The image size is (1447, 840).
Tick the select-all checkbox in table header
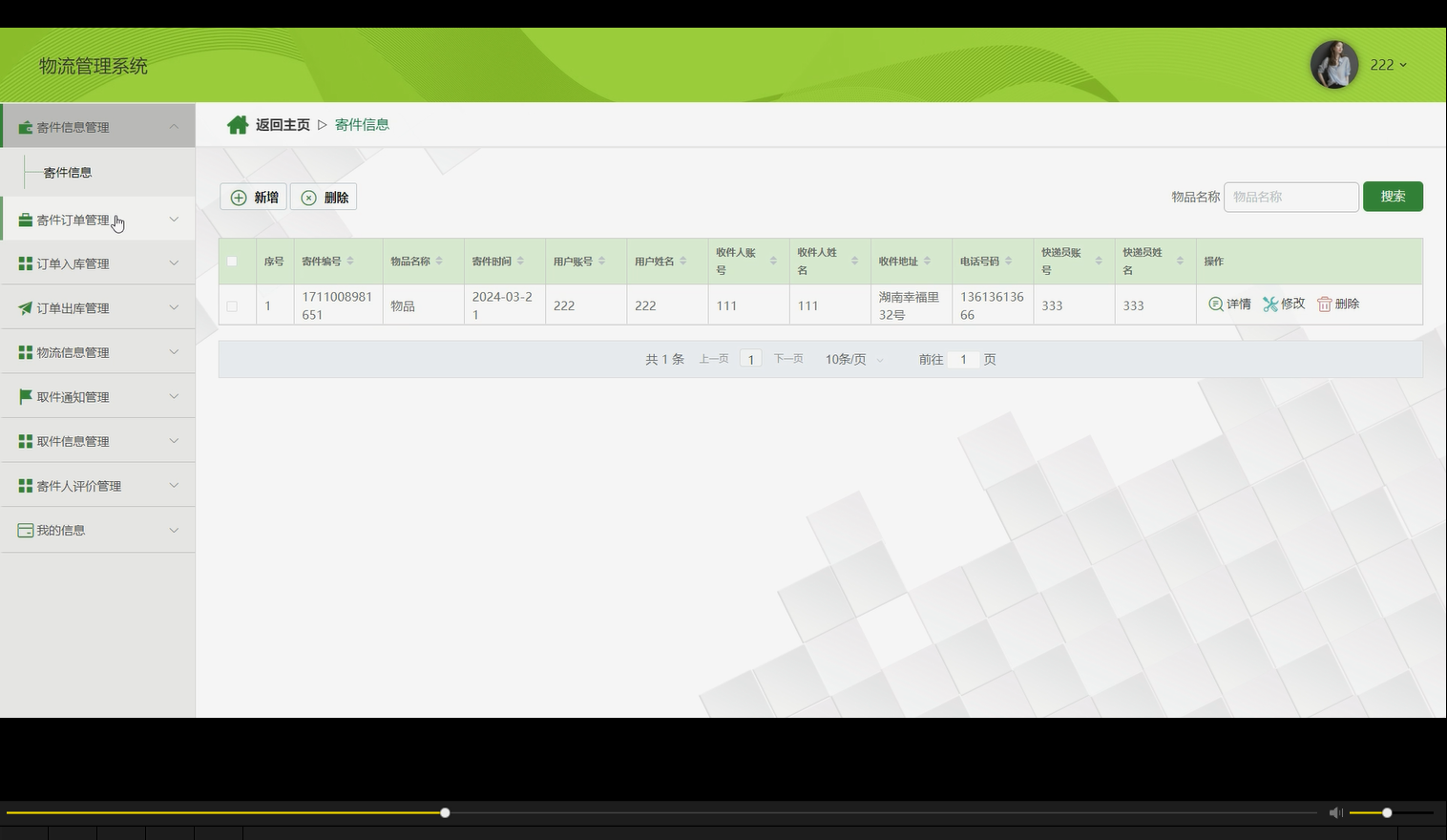coord(232,262)
